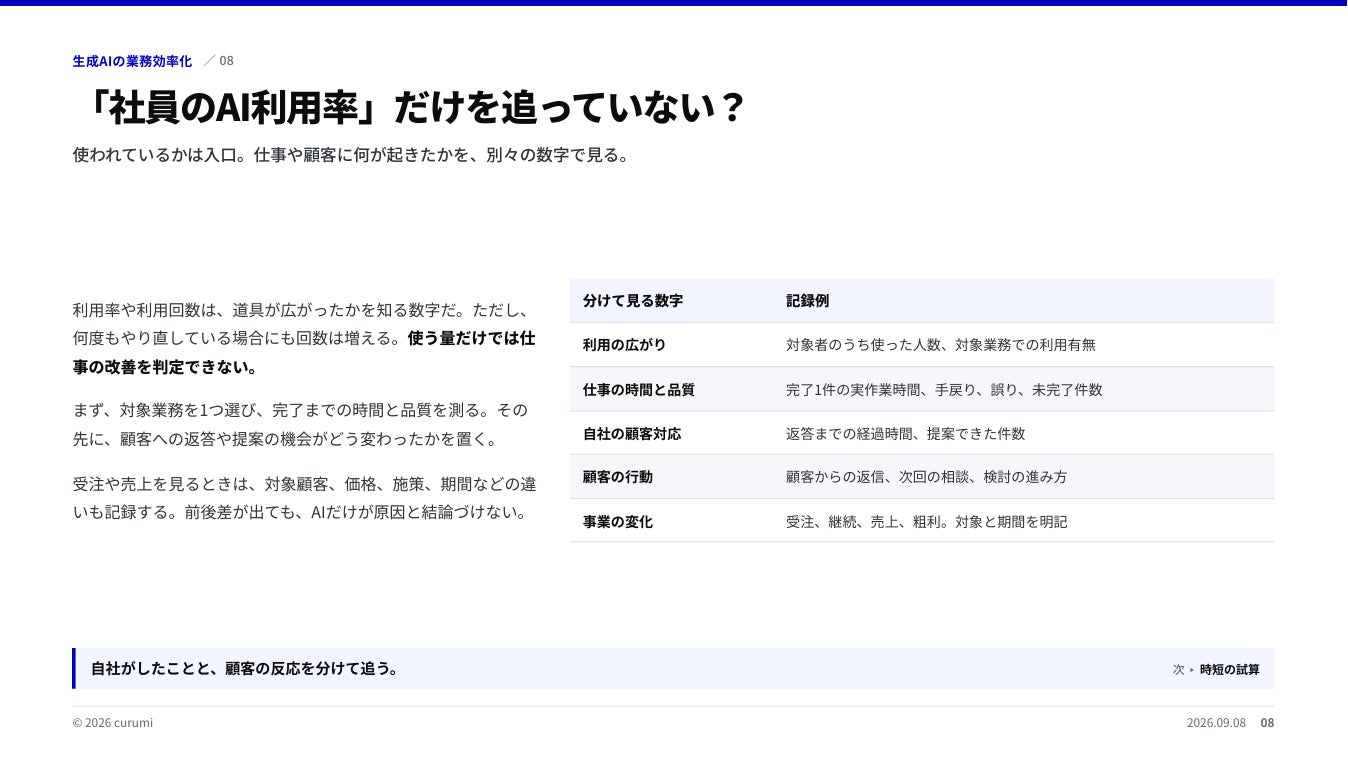Click the paragraph starting 受注や売上を見るときは

click(305, 498)
